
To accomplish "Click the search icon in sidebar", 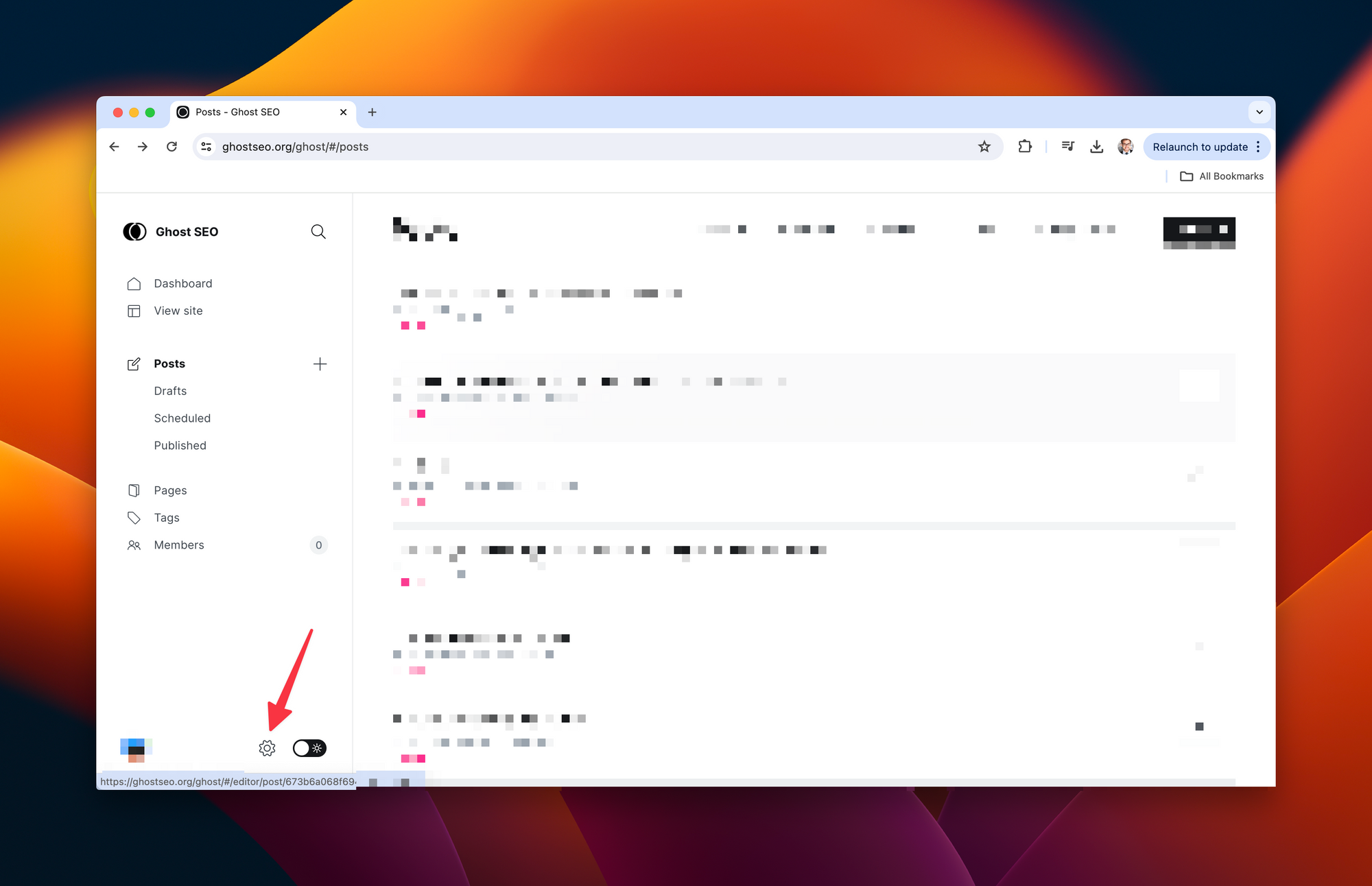I will pos(317,232).
